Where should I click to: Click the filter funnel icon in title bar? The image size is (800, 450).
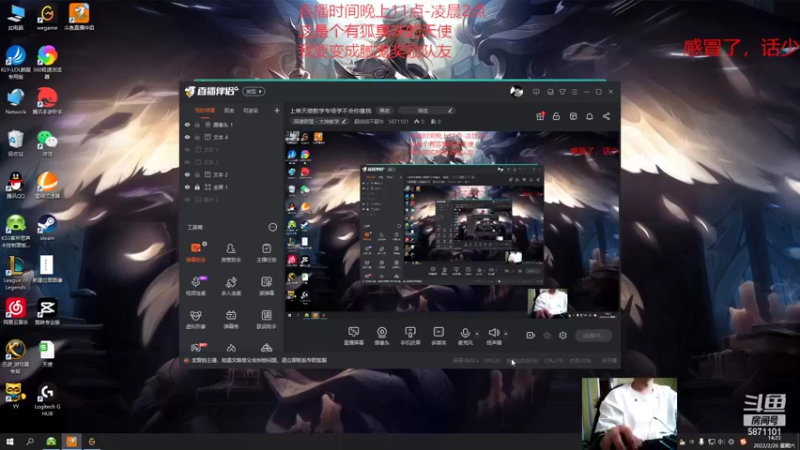pyautogui.click(x=562, y=92)
